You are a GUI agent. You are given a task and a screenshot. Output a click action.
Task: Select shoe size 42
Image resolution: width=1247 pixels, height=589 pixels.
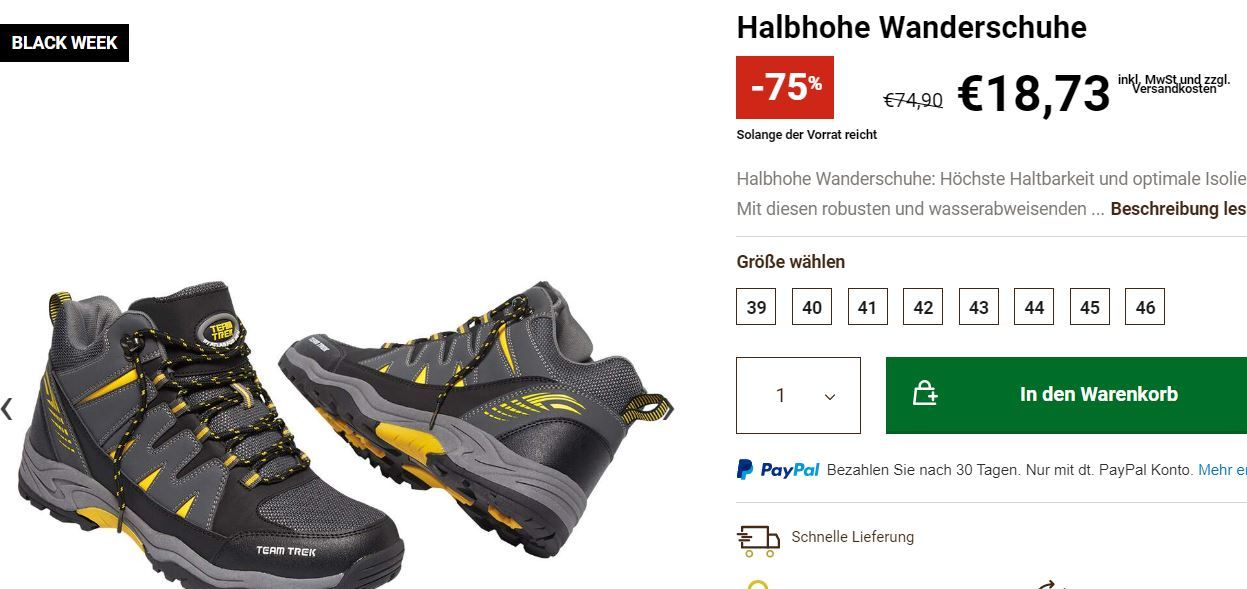click(x=923, y=307)
